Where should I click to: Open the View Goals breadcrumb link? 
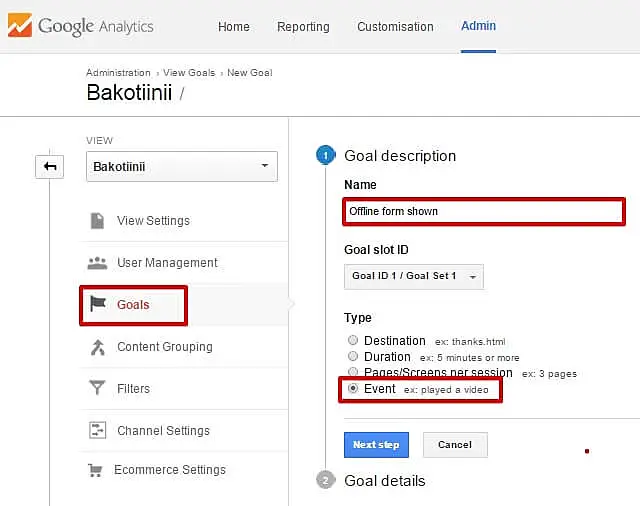189,73
